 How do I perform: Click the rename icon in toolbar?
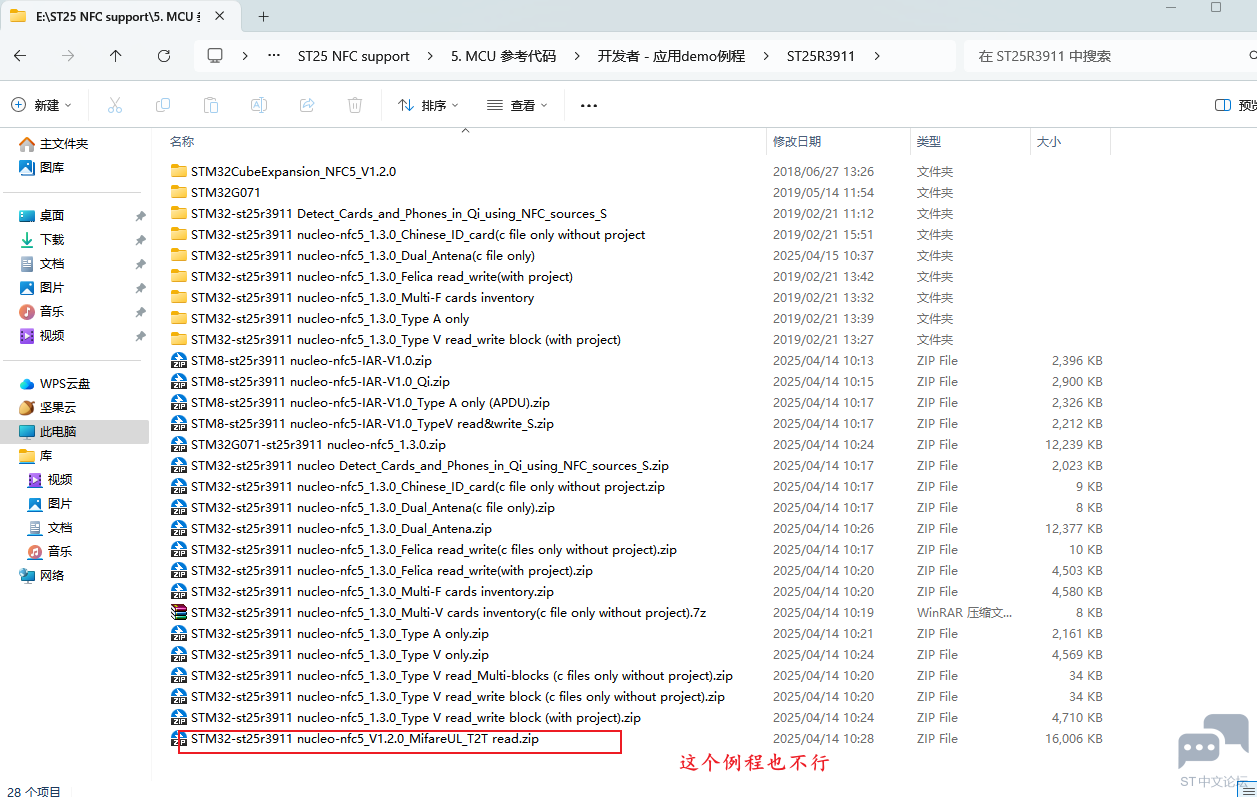click(x=258, y=105)
